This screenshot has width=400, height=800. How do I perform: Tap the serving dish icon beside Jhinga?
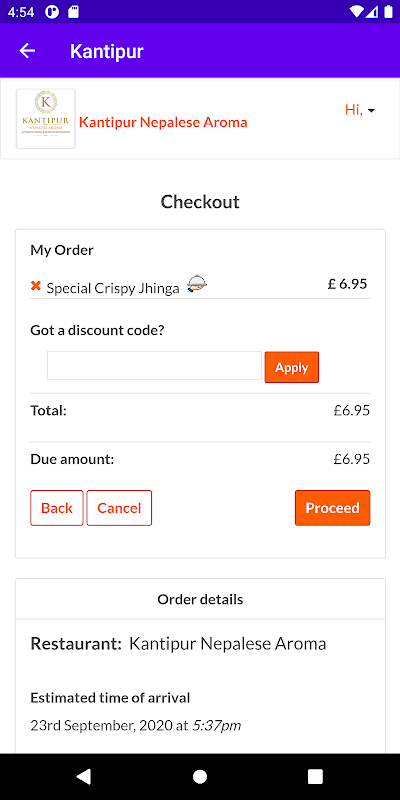[x=197, y=284]
